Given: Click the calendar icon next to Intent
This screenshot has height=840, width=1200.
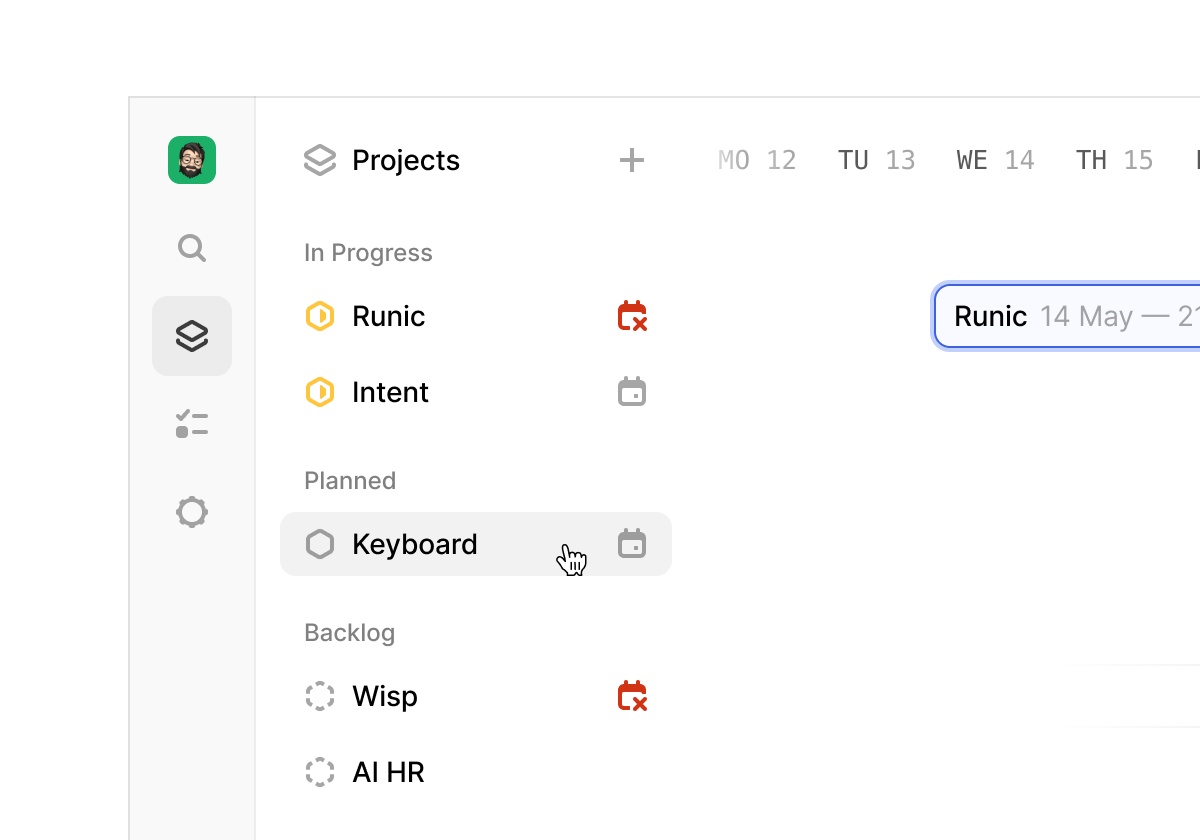Looking at the screenshot, I should [632, 392].
